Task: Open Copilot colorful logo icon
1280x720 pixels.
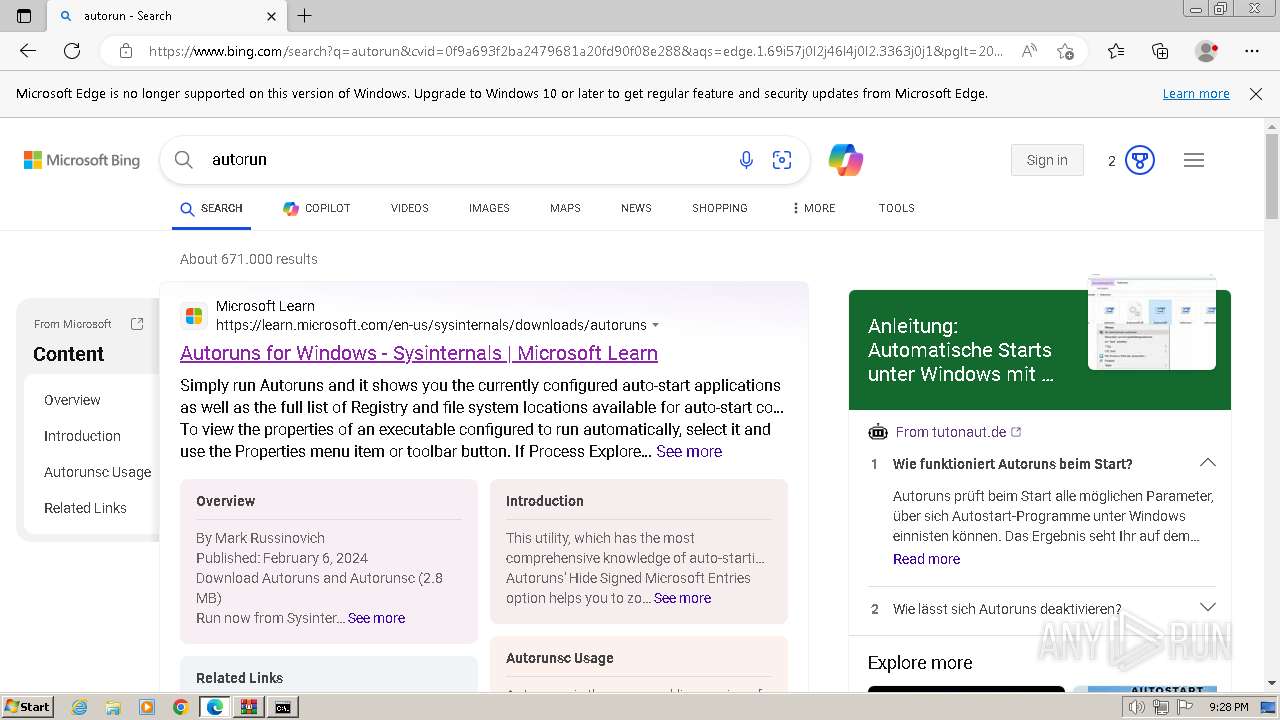Action: (x=846, y=160)
